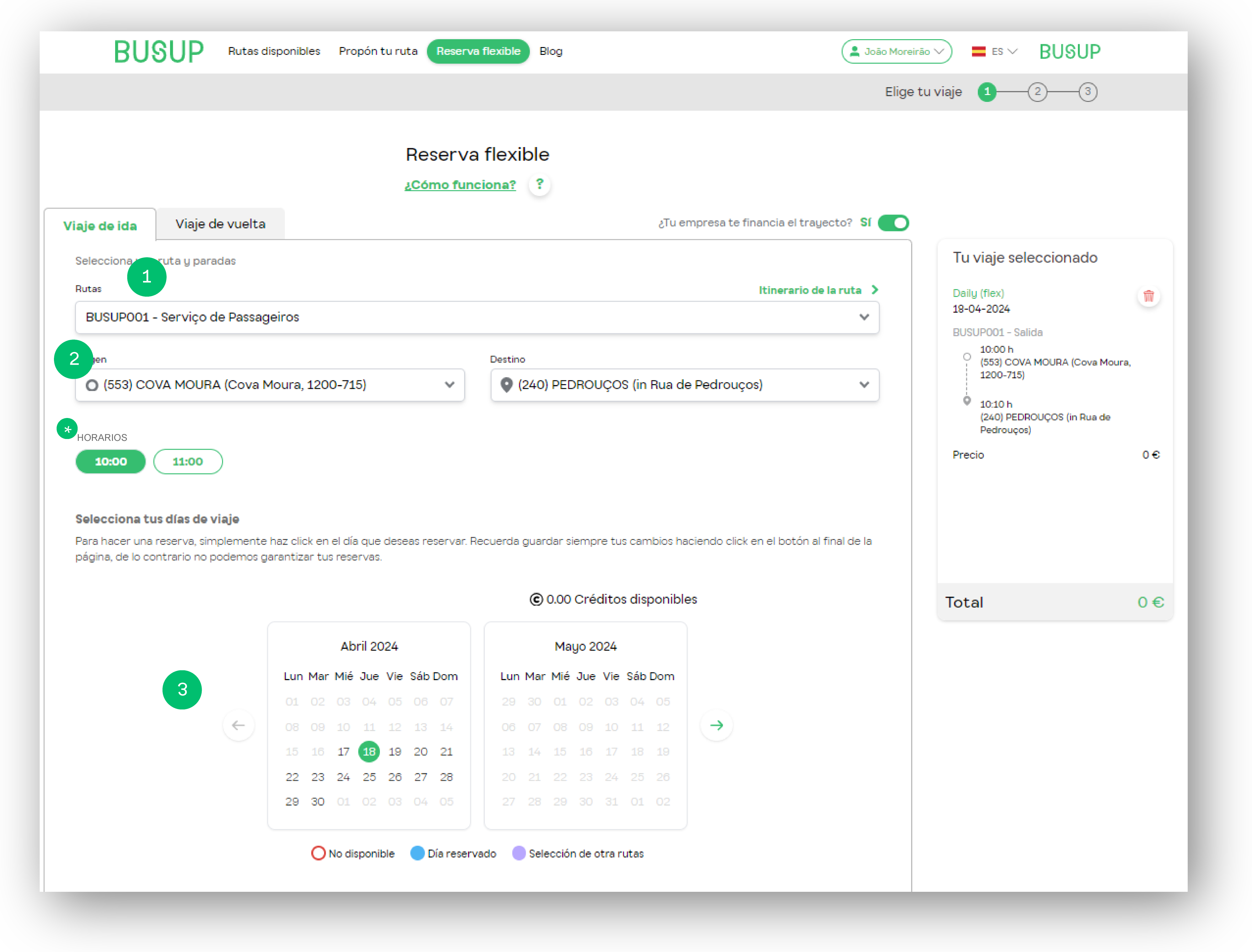This screenshot has height=952, width=1252.
Task: Switch to Viaje de vuelta tab
Action: point(220,224)
